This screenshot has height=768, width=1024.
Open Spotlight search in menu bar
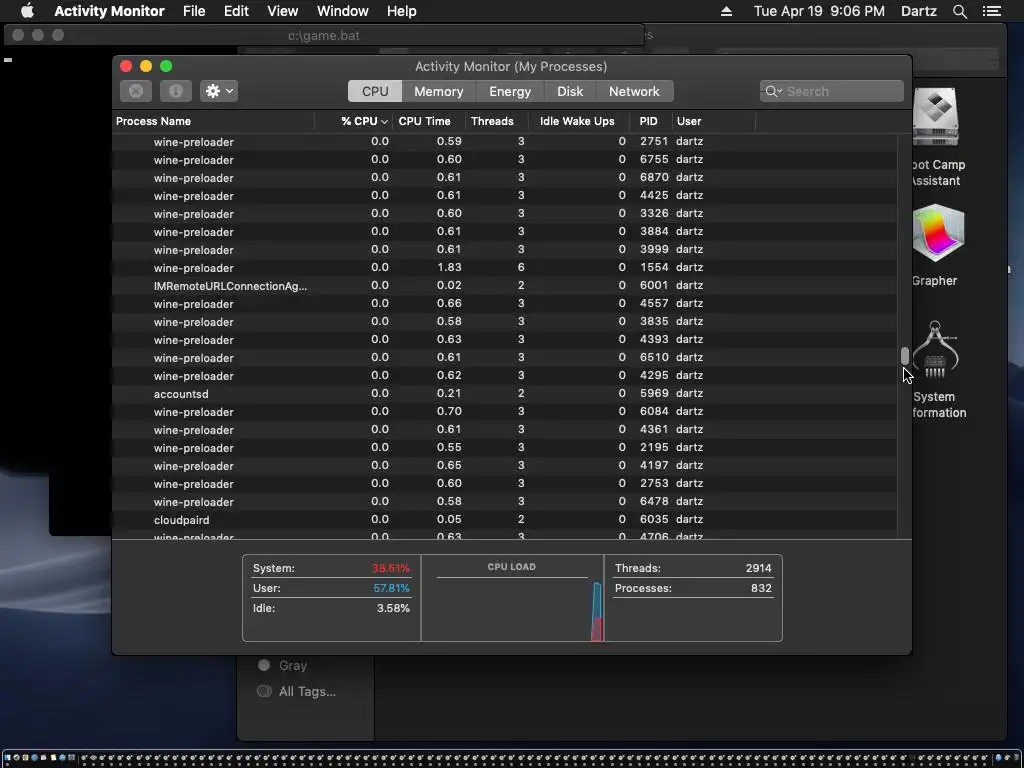(x=959, y=11)
